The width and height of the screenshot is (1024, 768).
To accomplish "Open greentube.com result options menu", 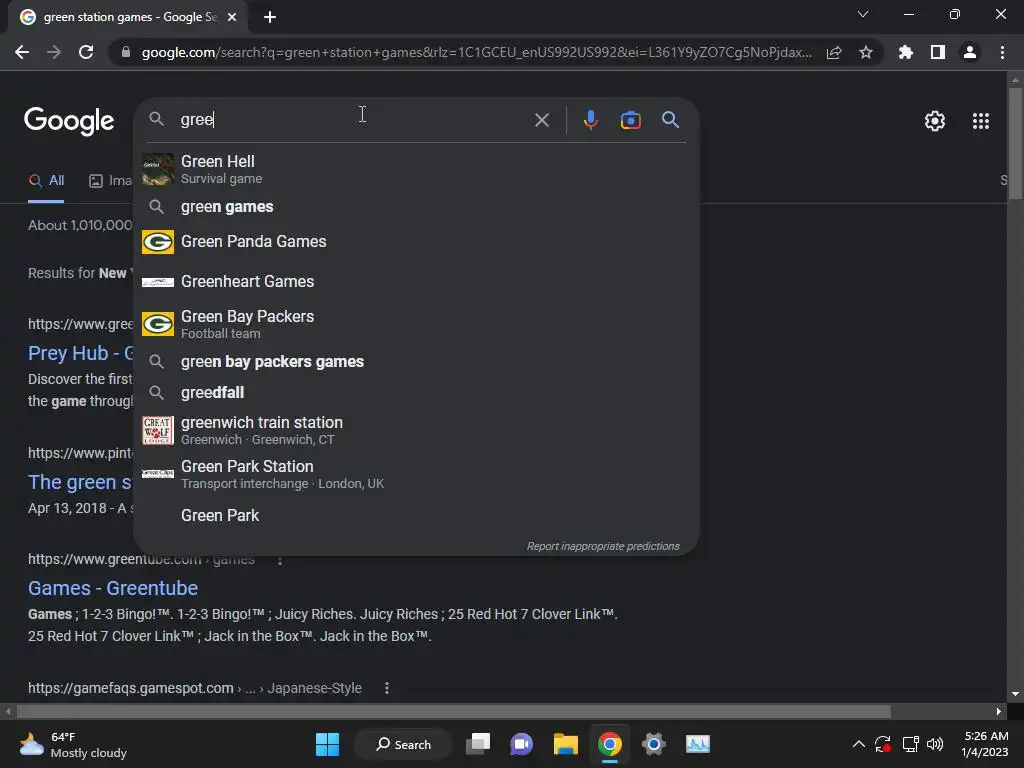I will click(280, 560).
